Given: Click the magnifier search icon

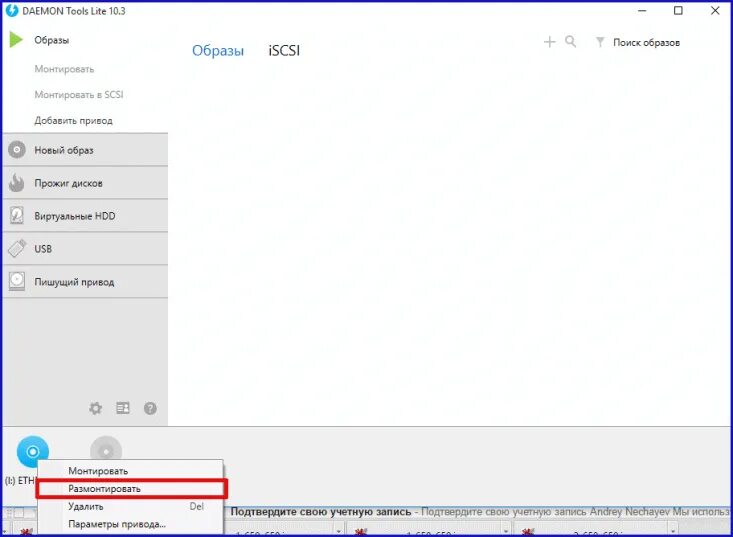Looking at the screenshot, I should click(571, 42).
